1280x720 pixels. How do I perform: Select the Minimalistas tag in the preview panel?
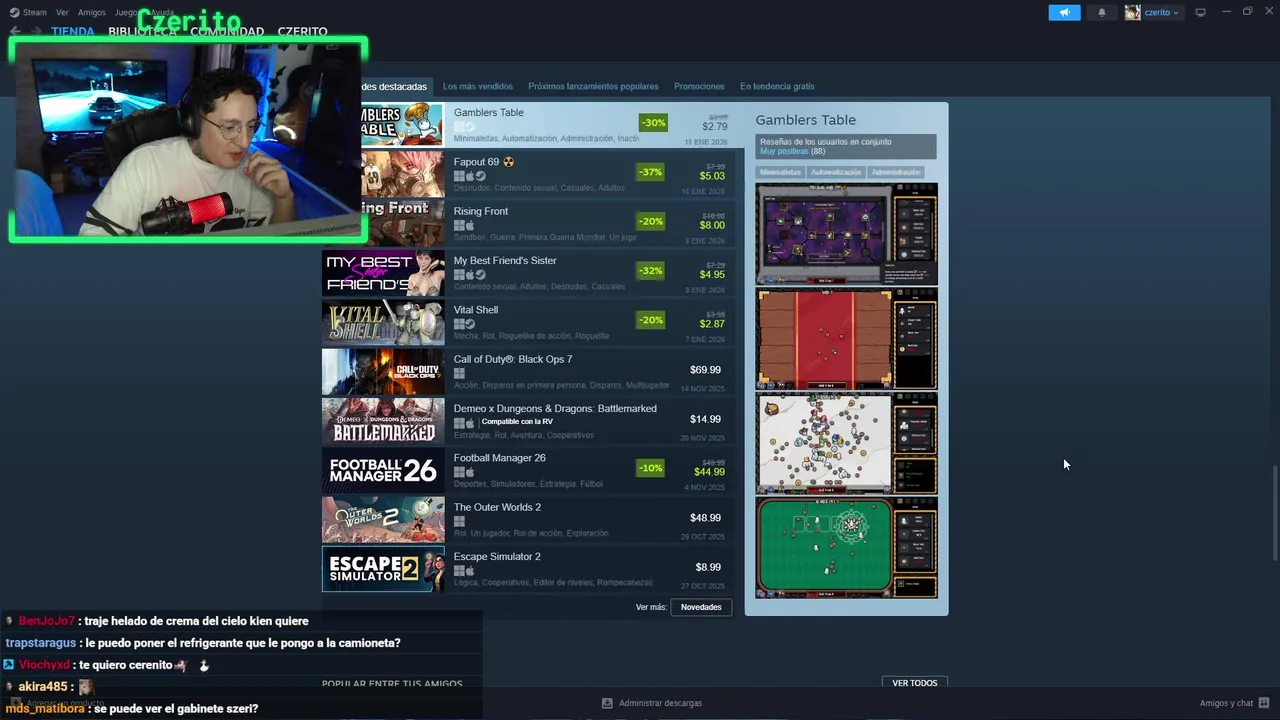pos(780,172)
